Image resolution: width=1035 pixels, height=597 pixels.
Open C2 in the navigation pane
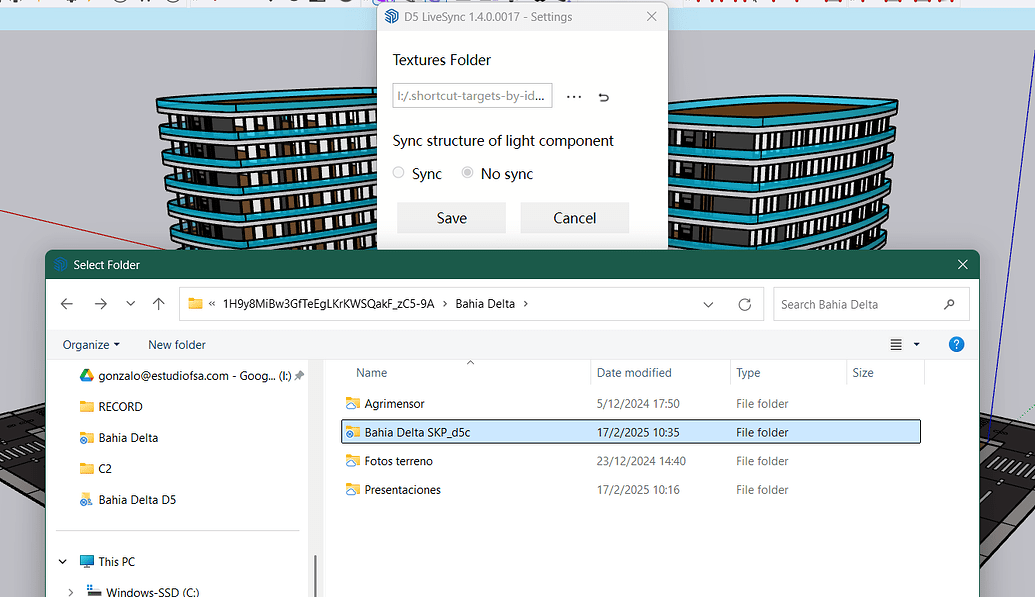pos(105,469)
